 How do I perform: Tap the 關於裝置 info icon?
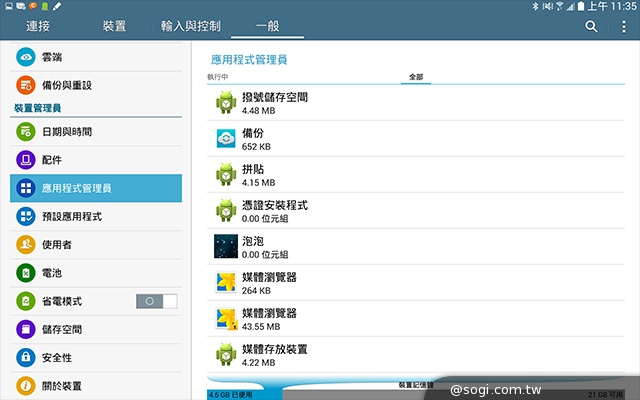pyautogui.click(x=26, y=386)
